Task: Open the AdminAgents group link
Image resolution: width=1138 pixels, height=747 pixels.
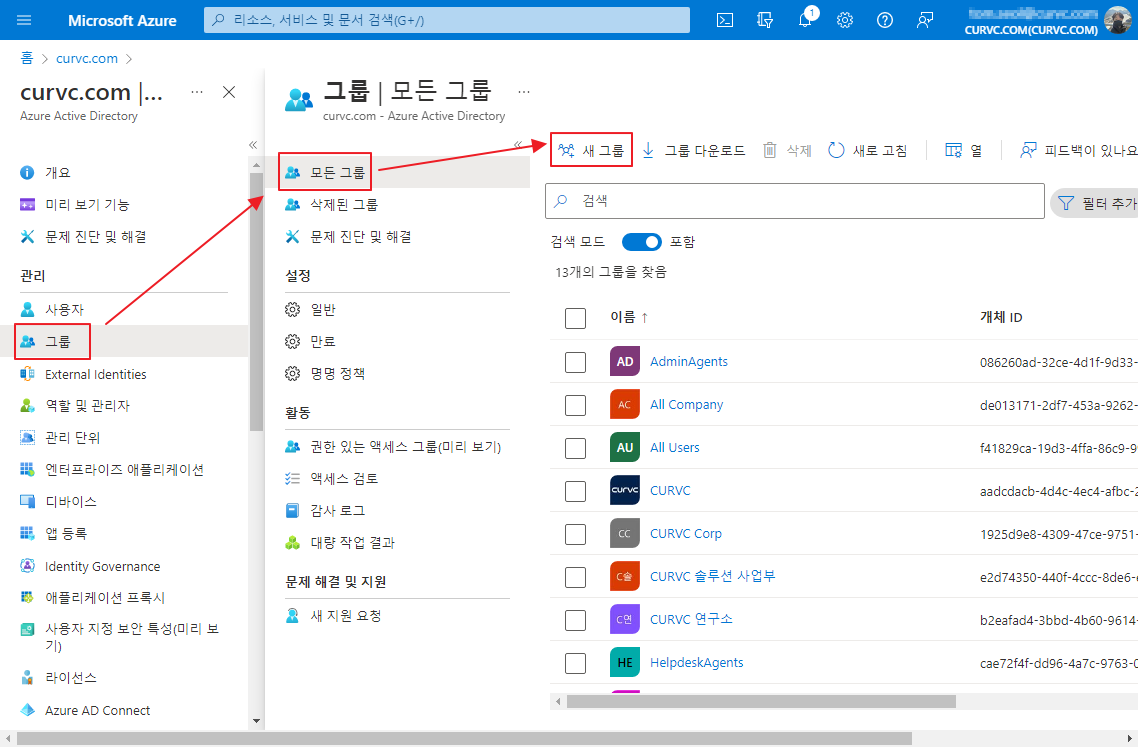Action: 689,362
